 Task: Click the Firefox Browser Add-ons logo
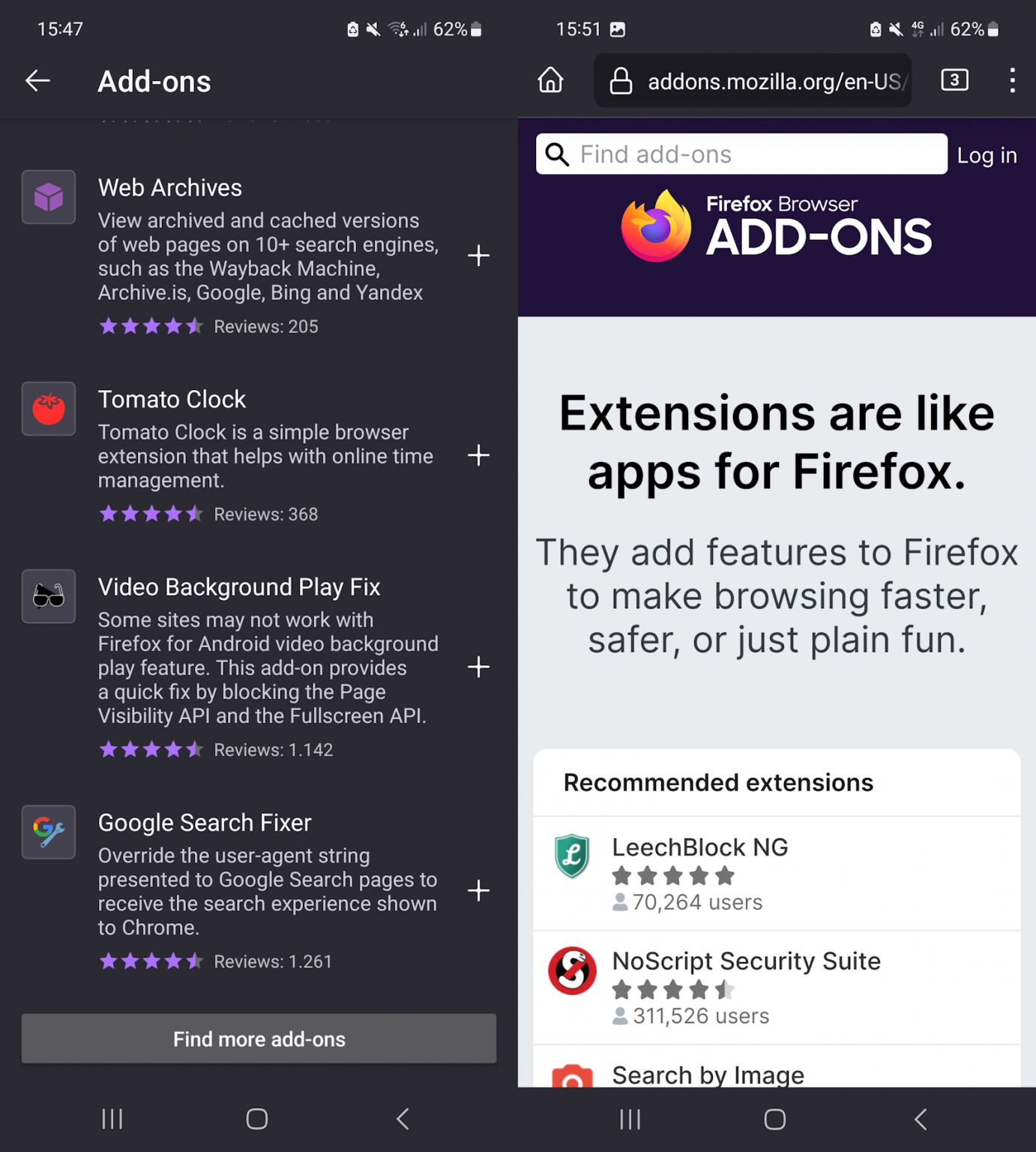776,225
